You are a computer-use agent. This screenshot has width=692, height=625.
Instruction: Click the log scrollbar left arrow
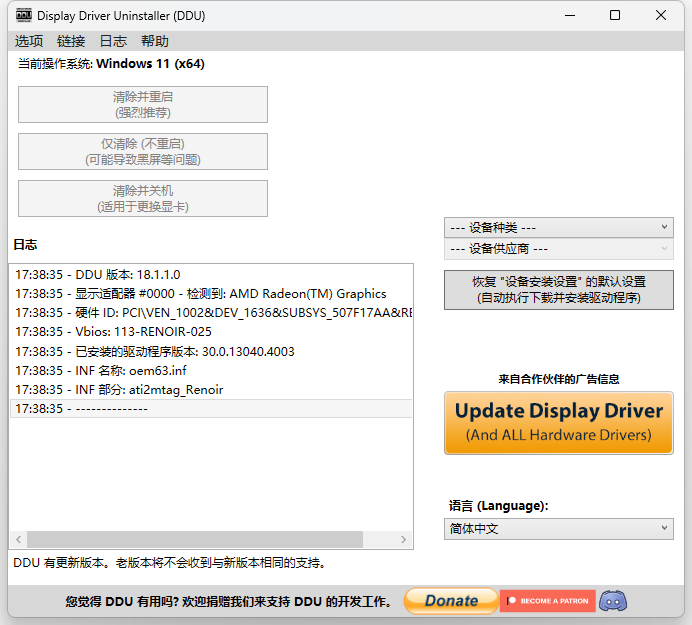click(19, 539)
